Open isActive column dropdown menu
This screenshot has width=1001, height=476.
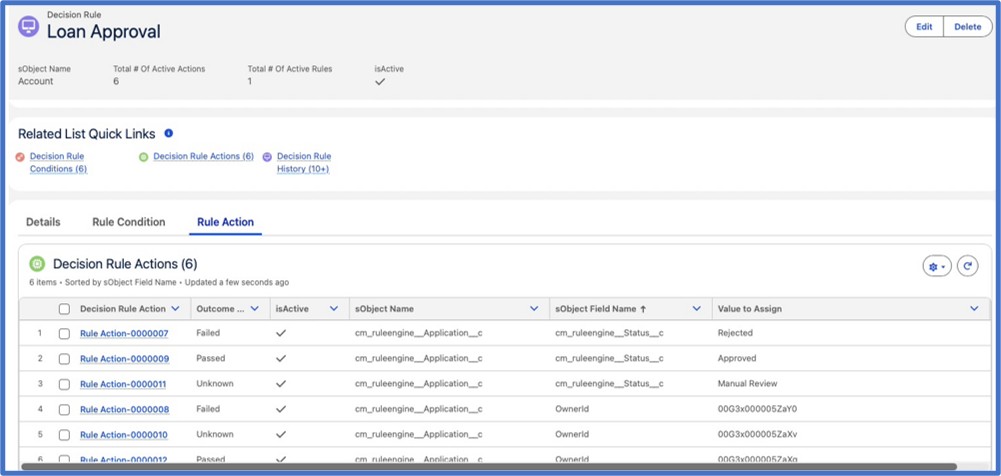coord(333,309)
